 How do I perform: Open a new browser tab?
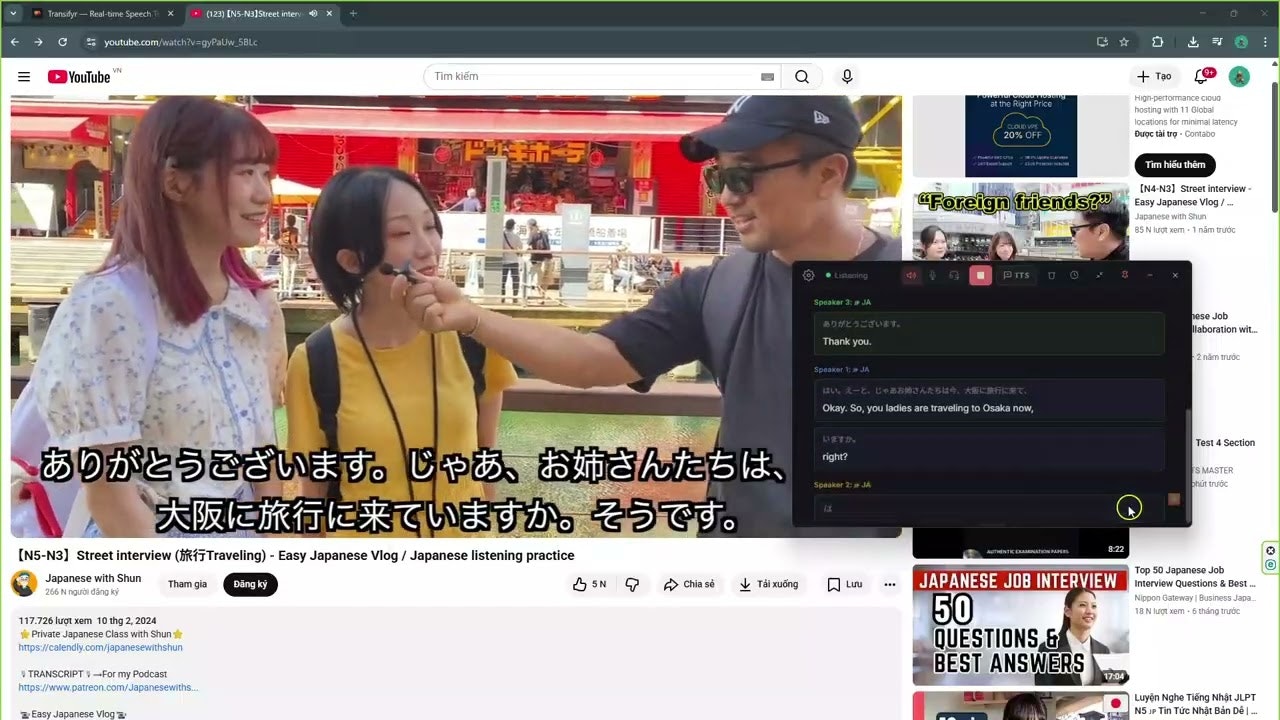point(353,14)
